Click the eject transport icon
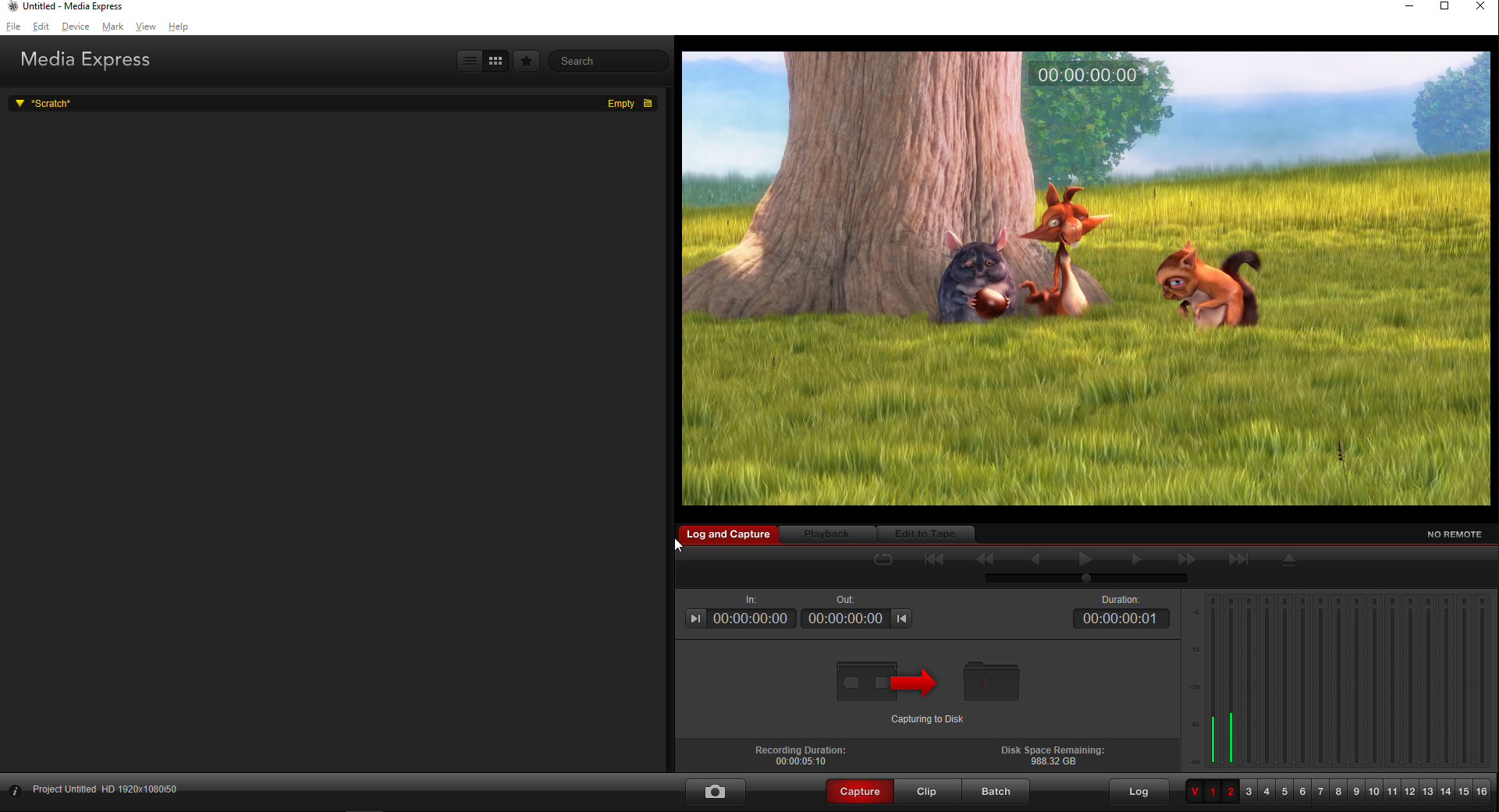The height and width of the screenshot is (812, 1499). coord(1289,559)
